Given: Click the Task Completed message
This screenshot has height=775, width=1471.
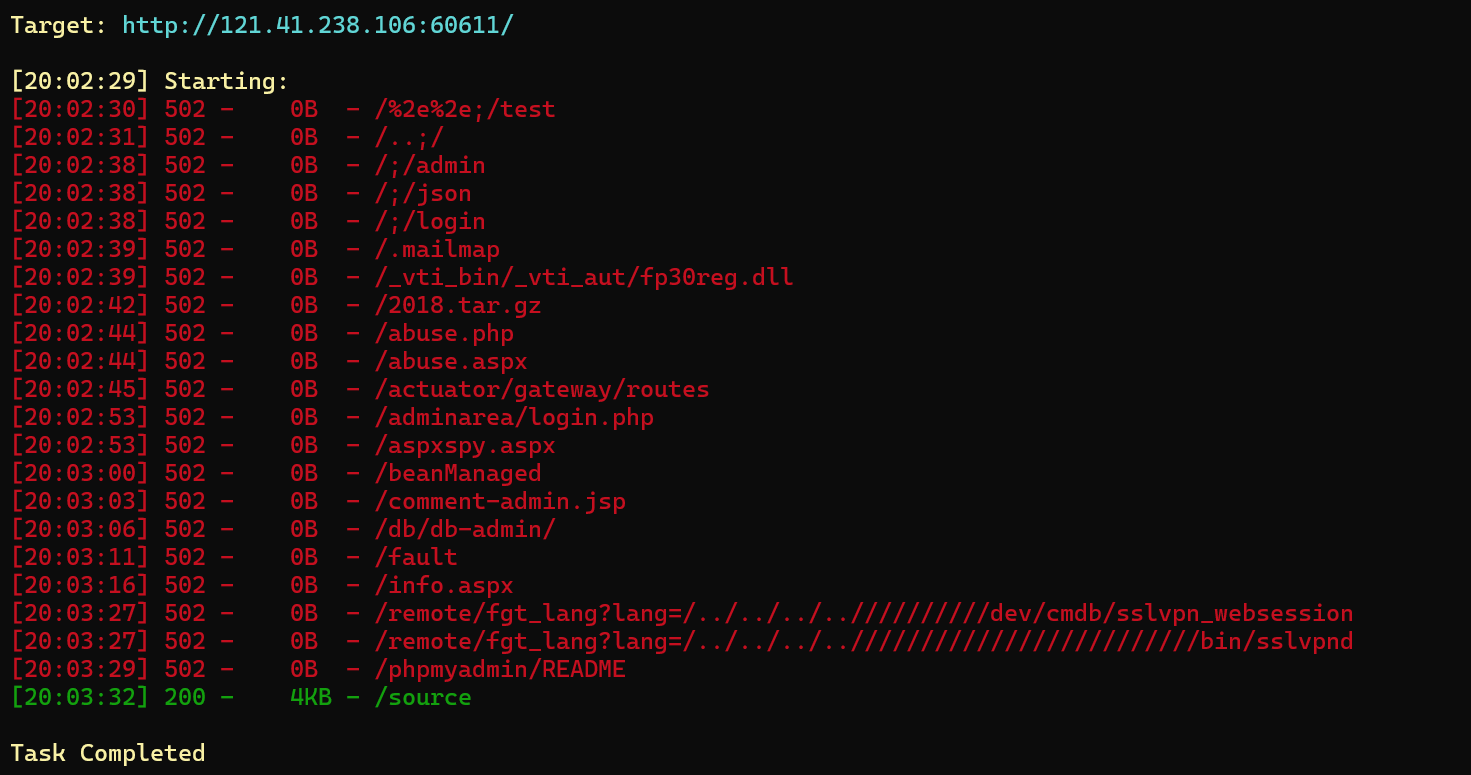Looking at the screenshot, I should pyautogui.click(x=108, y=753).
